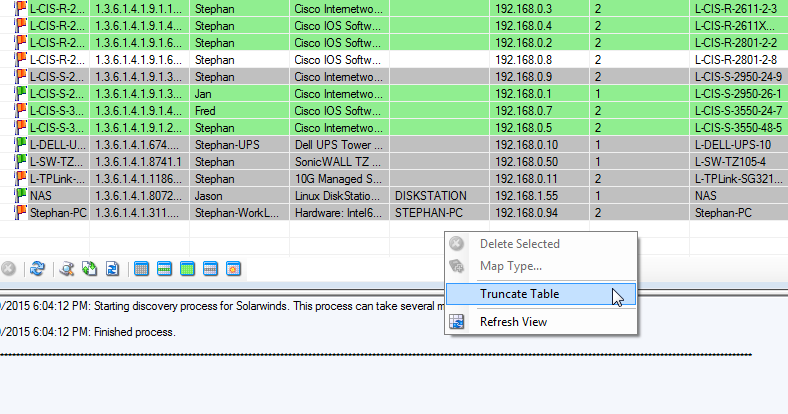Click the fully green table toolbar icon
Screen dimensions: 788x414
(x=187, y=268)
